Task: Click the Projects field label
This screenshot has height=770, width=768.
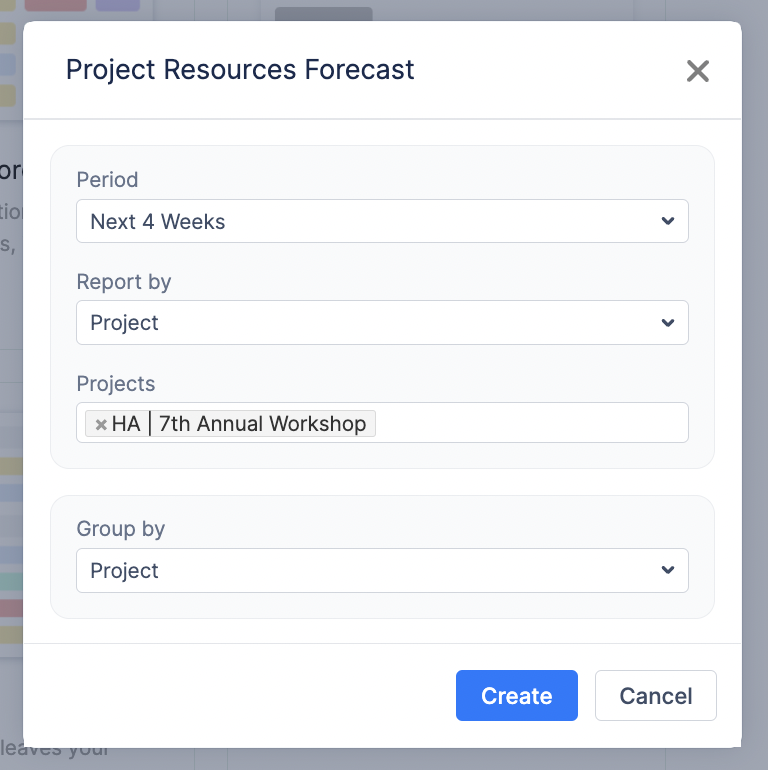Action: coord(116,384)
